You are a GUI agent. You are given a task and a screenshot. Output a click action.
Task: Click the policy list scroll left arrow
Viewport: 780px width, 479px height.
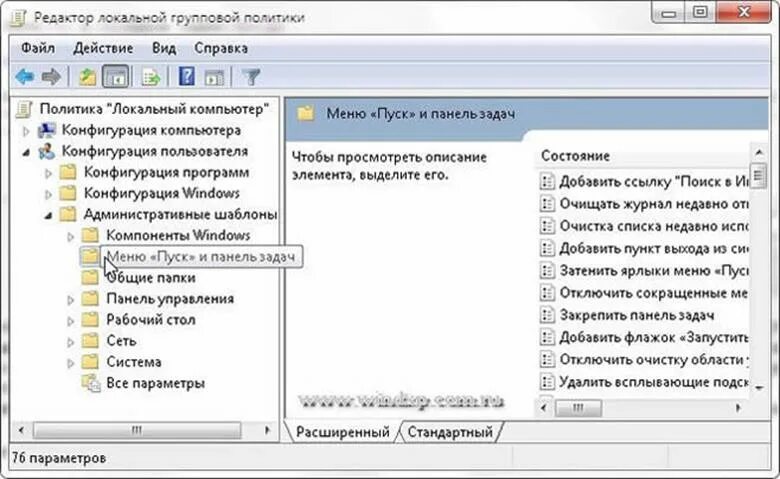[x=544, y=408]
